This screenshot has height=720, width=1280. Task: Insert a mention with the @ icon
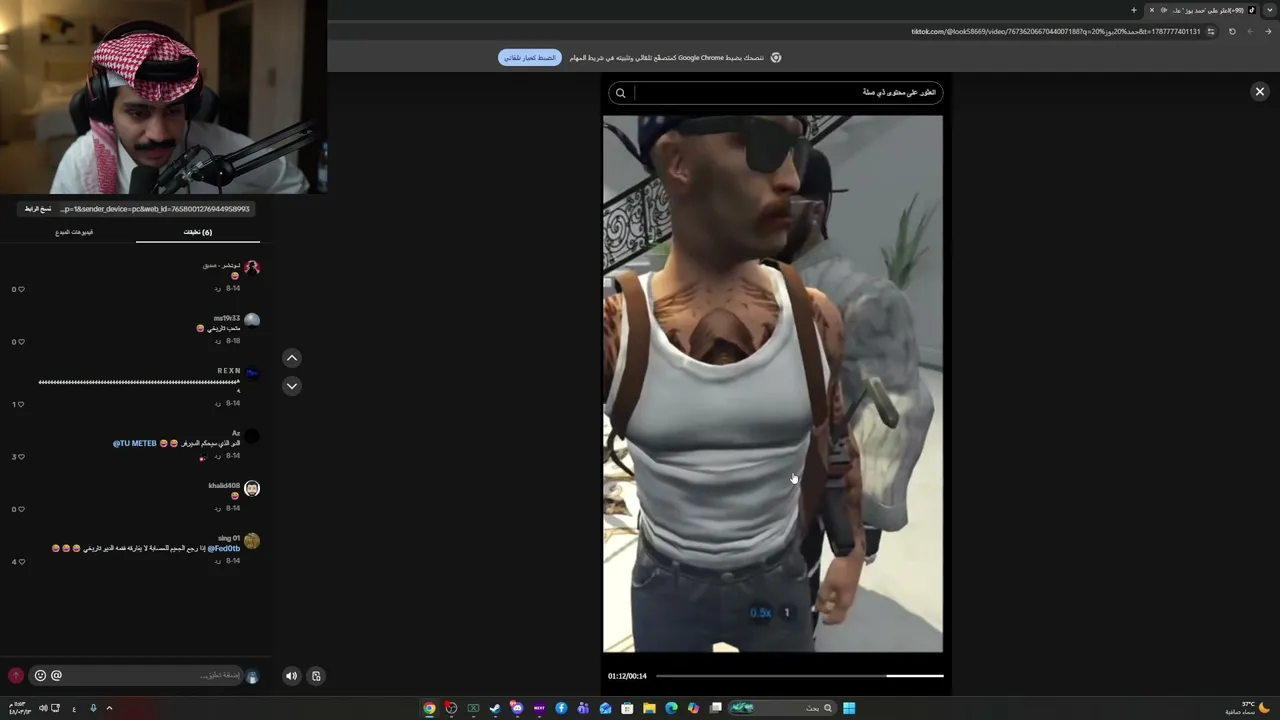point(56,676)
